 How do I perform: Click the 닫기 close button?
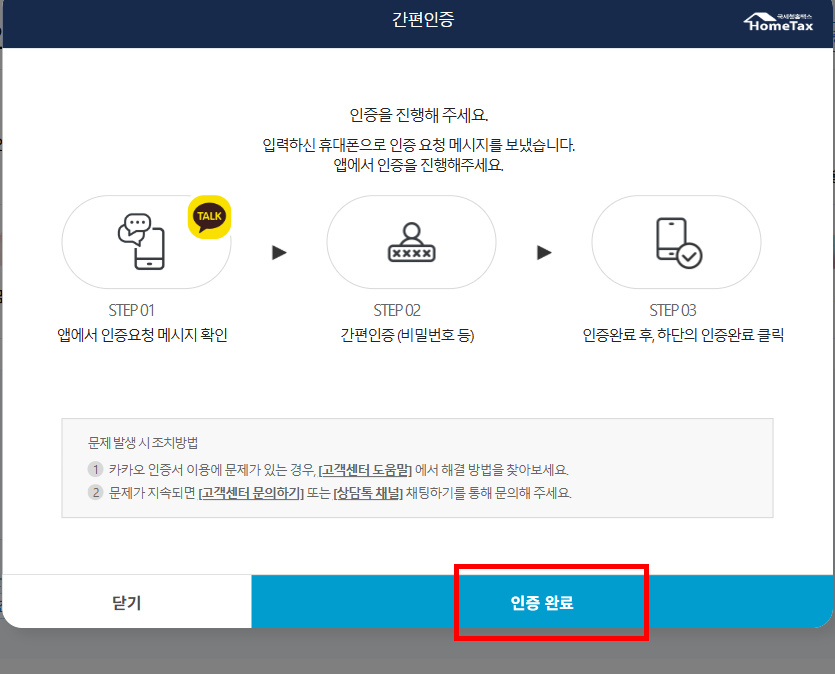pyautogui.click(x=126, y=601)
